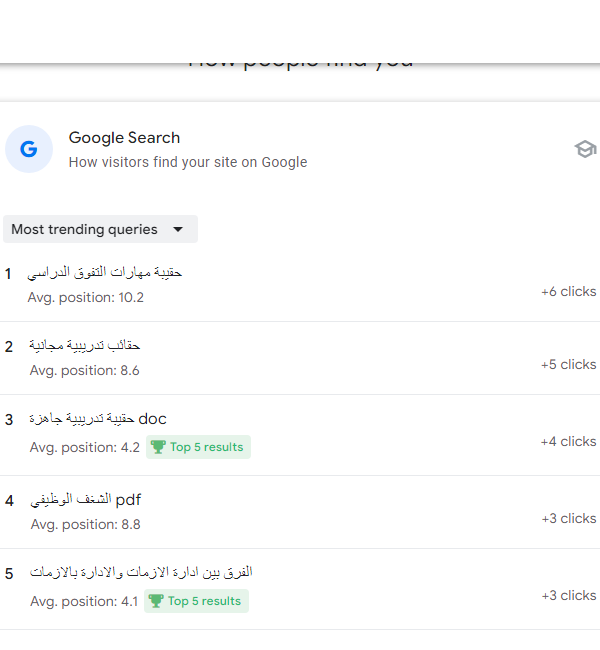Image resolution: width=600 pixels, height=650 pixels.
Task: Click the How visitors find your site subtitle
Action: click(x=188, y=162)
